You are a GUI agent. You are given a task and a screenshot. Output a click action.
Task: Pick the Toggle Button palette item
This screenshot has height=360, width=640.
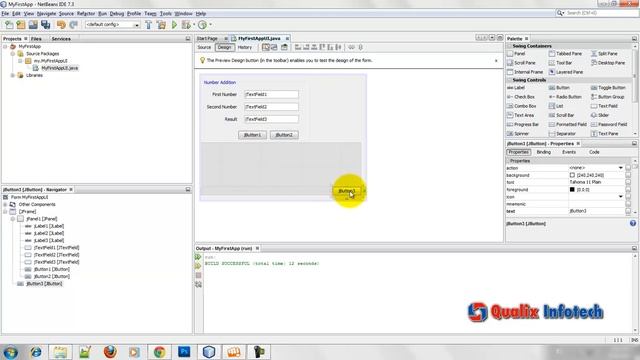tap(608, 88)
